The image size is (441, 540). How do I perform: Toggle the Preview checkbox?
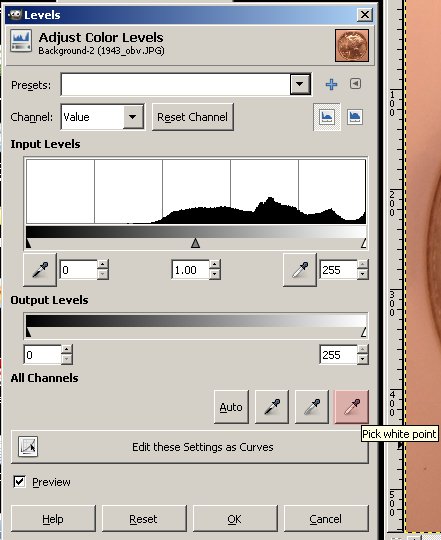(x=20, y=481)
